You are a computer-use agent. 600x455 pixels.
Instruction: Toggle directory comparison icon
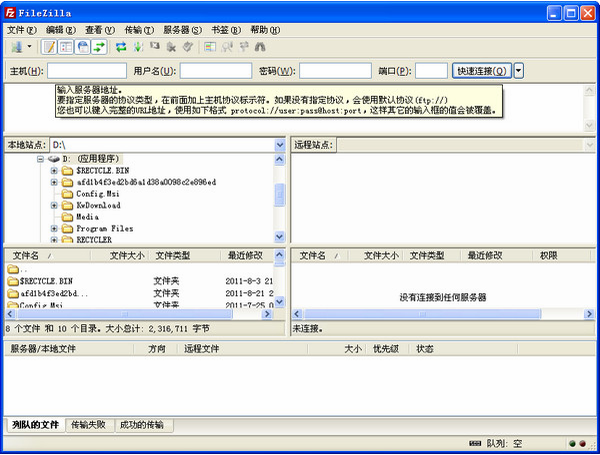coord(227,47)
